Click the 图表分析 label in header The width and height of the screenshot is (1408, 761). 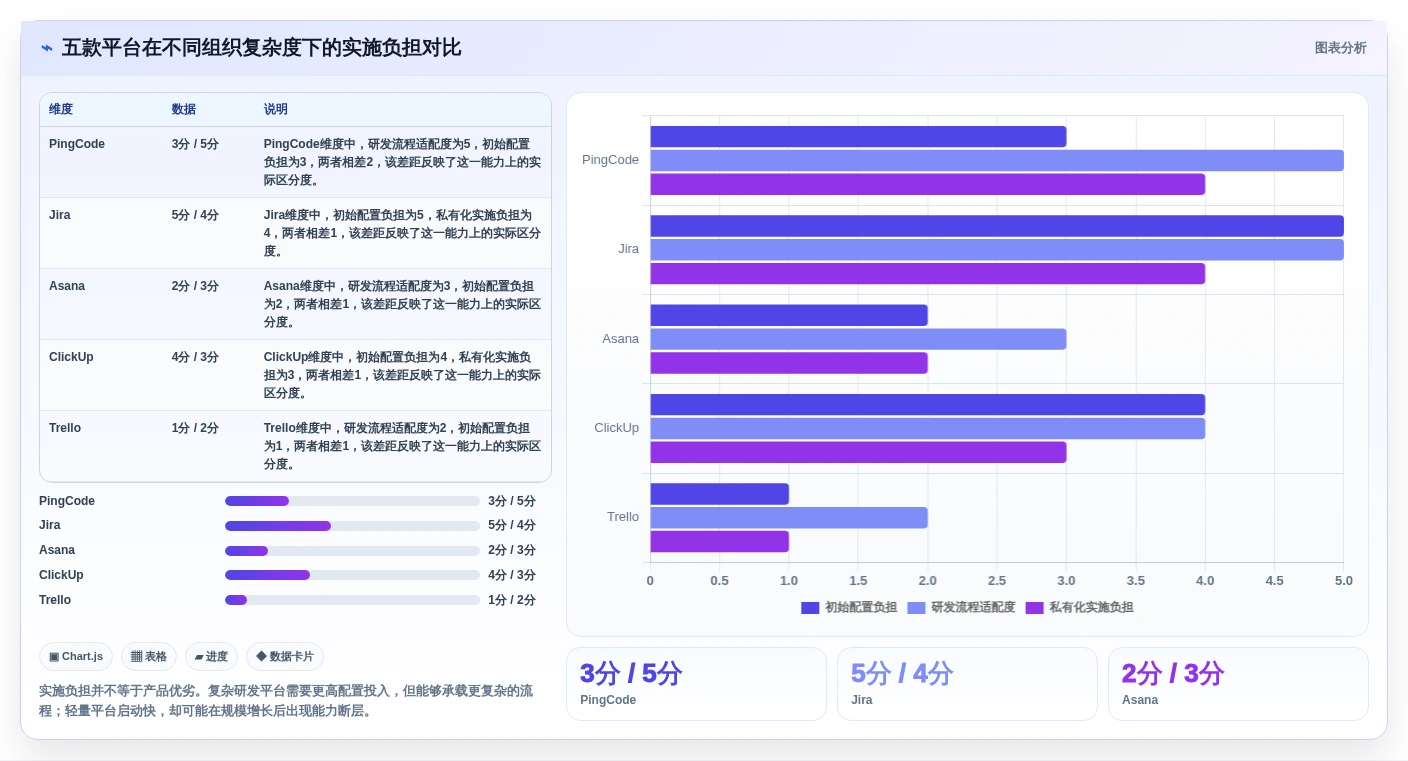(1340, 48)
